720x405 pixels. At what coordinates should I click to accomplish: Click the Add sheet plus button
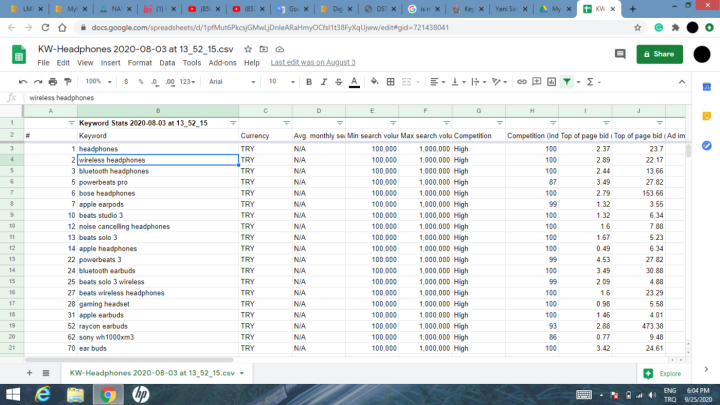[29, 373]
